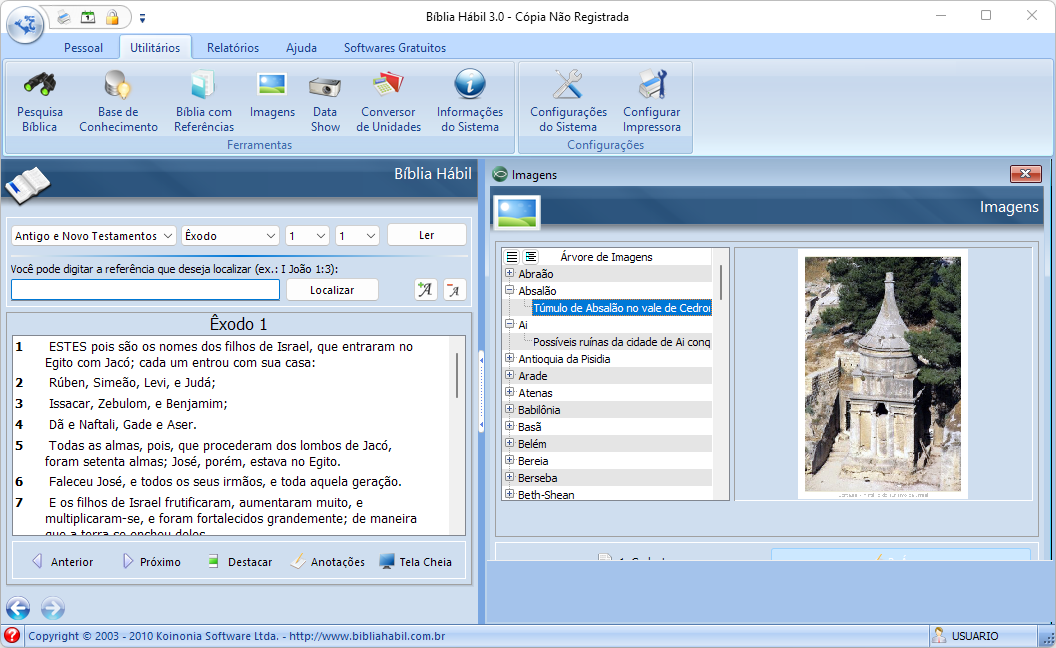This screenshot has width=1056, height=648.
Task: Open the quick access customize arrow
Action: click(142, 18)
